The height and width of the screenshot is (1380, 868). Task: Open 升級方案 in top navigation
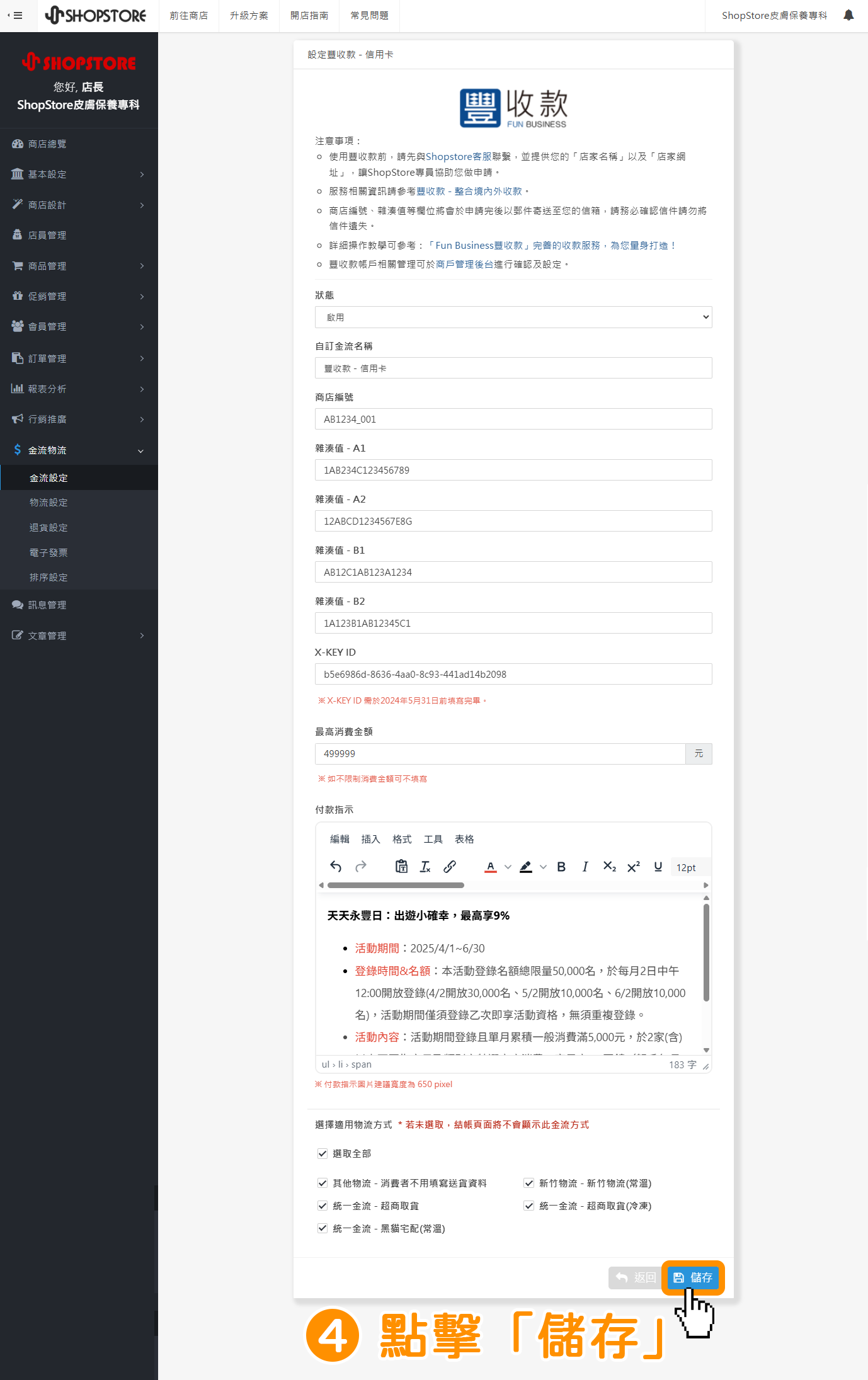pyautogui.click(x=249, y=16)
